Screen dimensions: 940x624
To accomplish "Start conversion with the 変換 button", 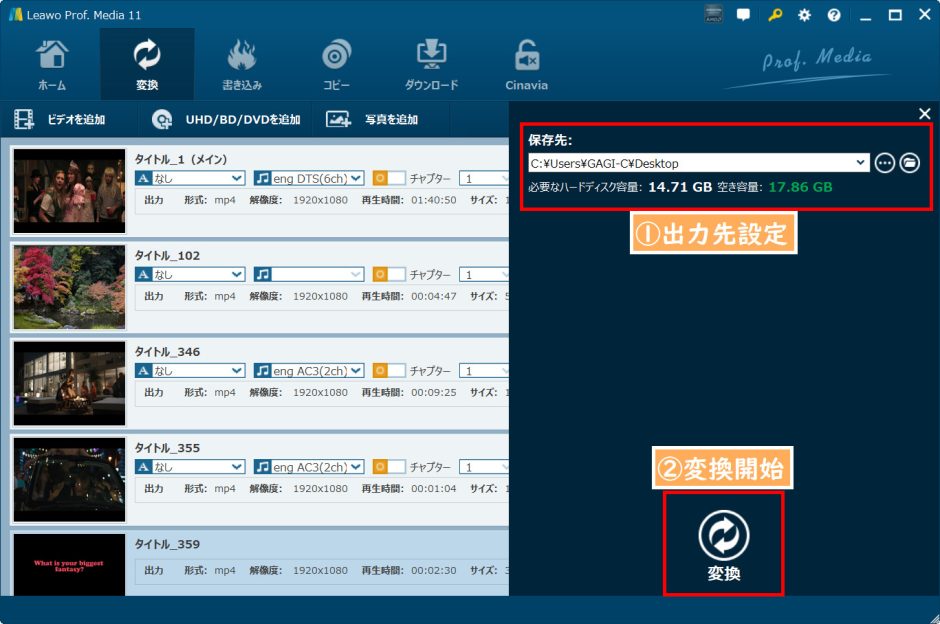I will click(725, 542).
